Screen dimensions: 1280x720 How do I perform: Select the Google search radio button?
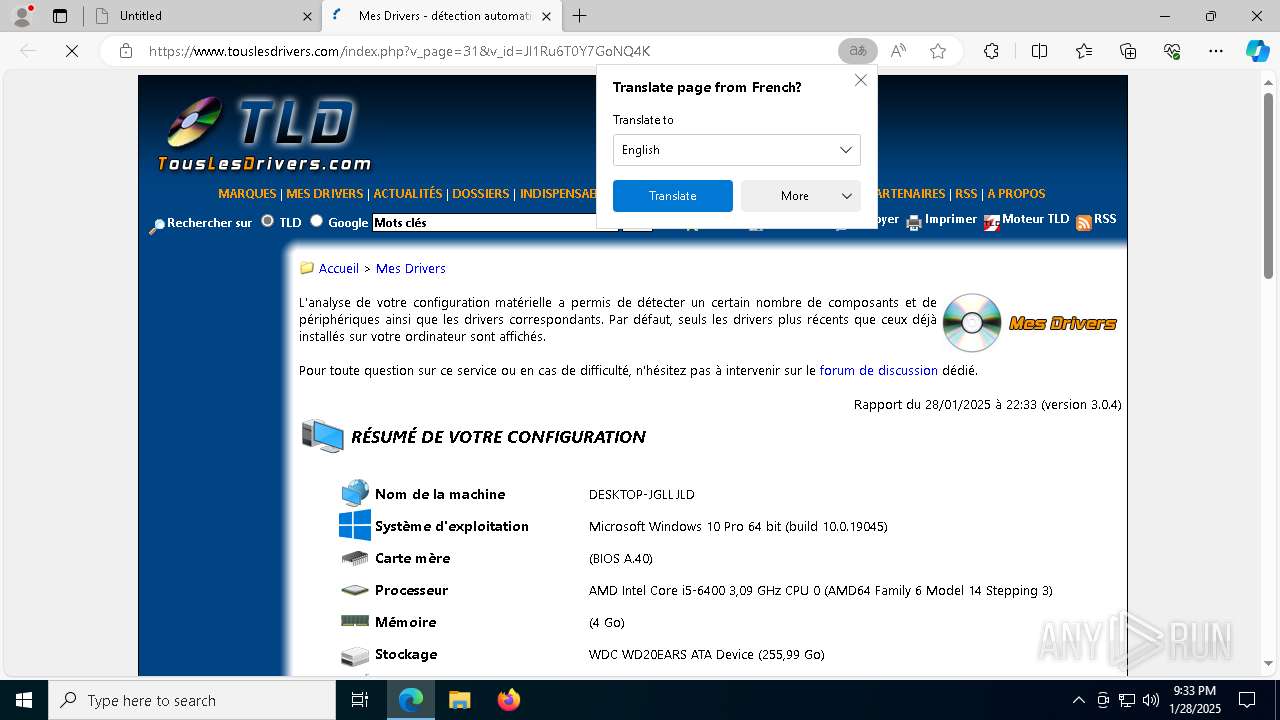tap(316, 221)
